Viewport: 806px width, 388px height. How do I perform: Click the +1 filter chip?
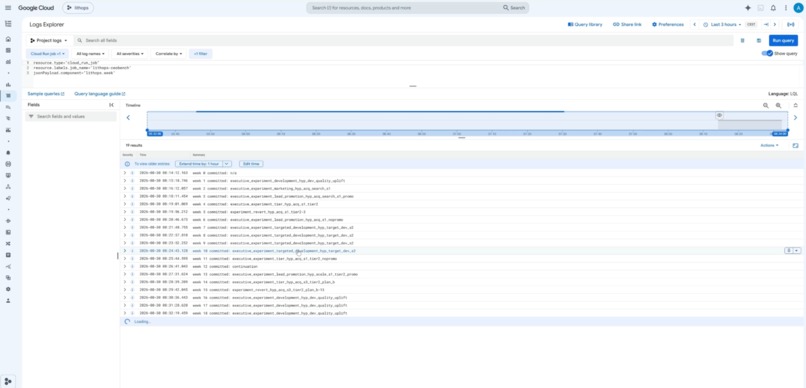[200, 53]
